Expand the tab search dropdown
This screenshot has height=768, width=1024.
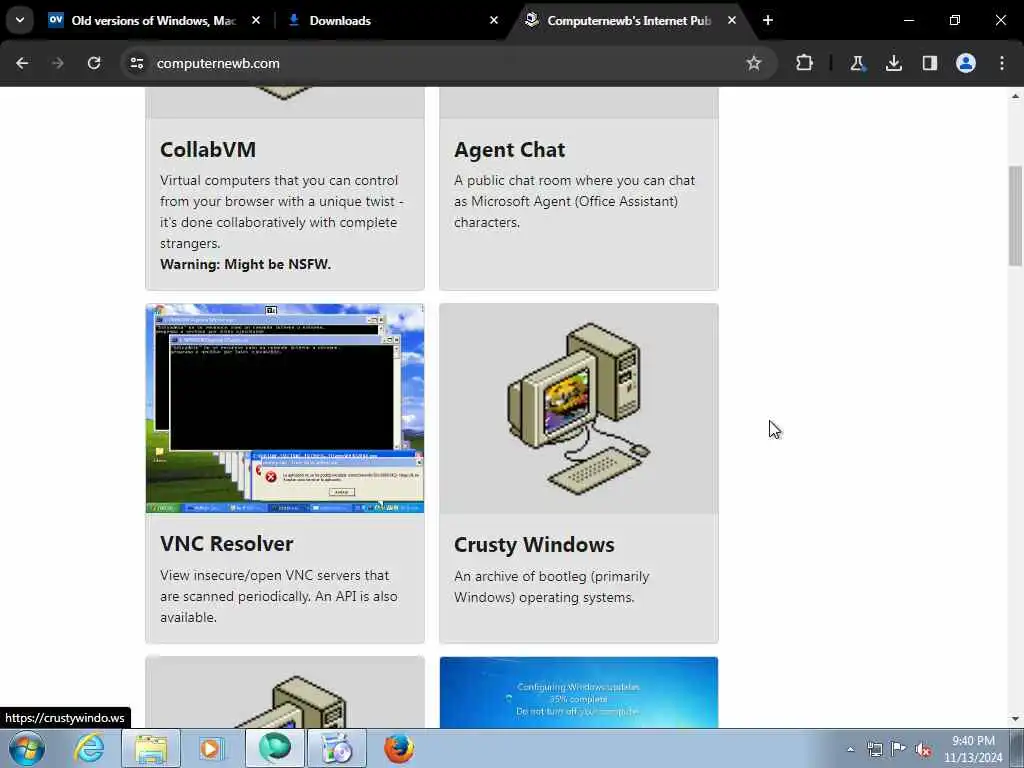pyautogui.click(x=20, y=20)
